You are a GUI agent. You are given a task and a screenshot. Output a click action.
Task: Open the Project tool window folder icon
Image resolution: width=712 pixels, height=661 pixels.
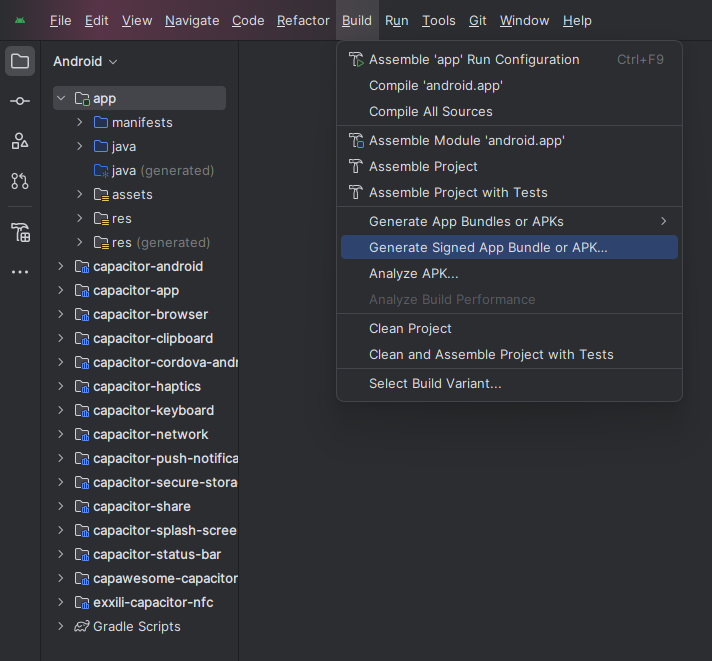pos(20,61)
